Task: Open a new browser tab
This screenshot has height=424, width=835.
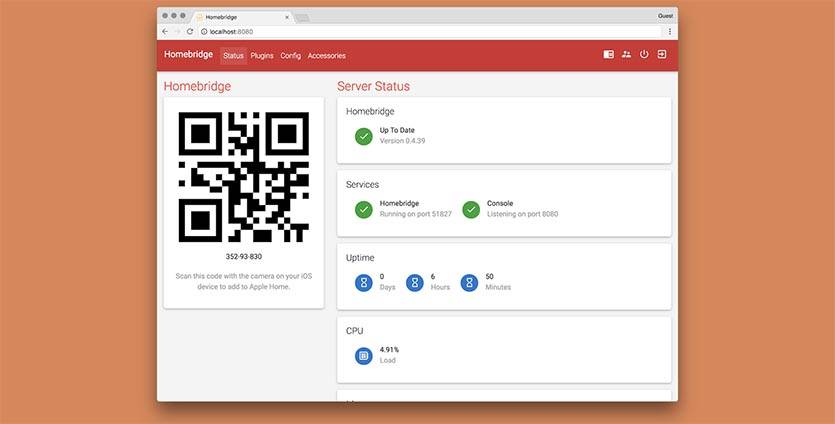Action: click(303, 17)
